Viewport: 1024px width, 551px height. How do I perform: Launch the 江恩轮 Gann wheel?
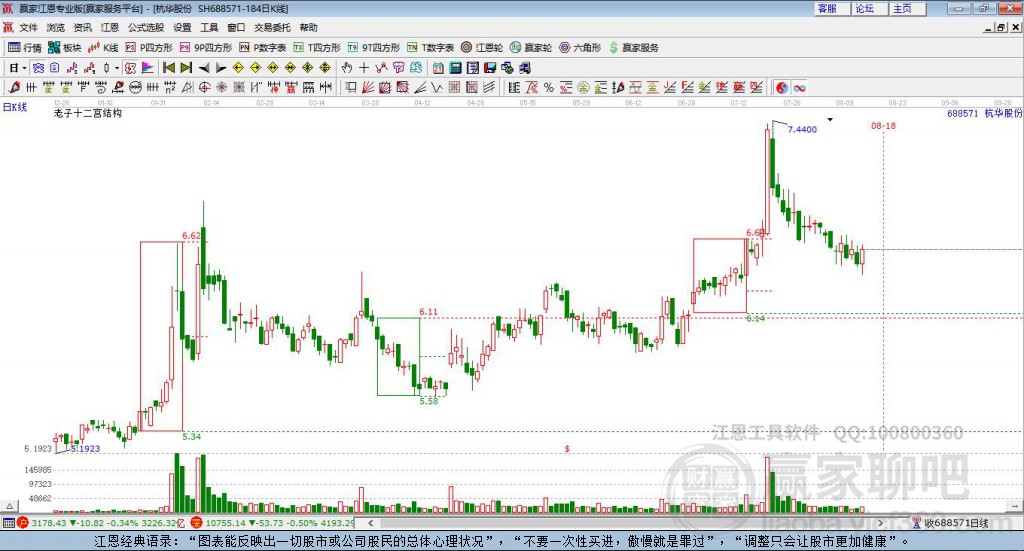482,48
